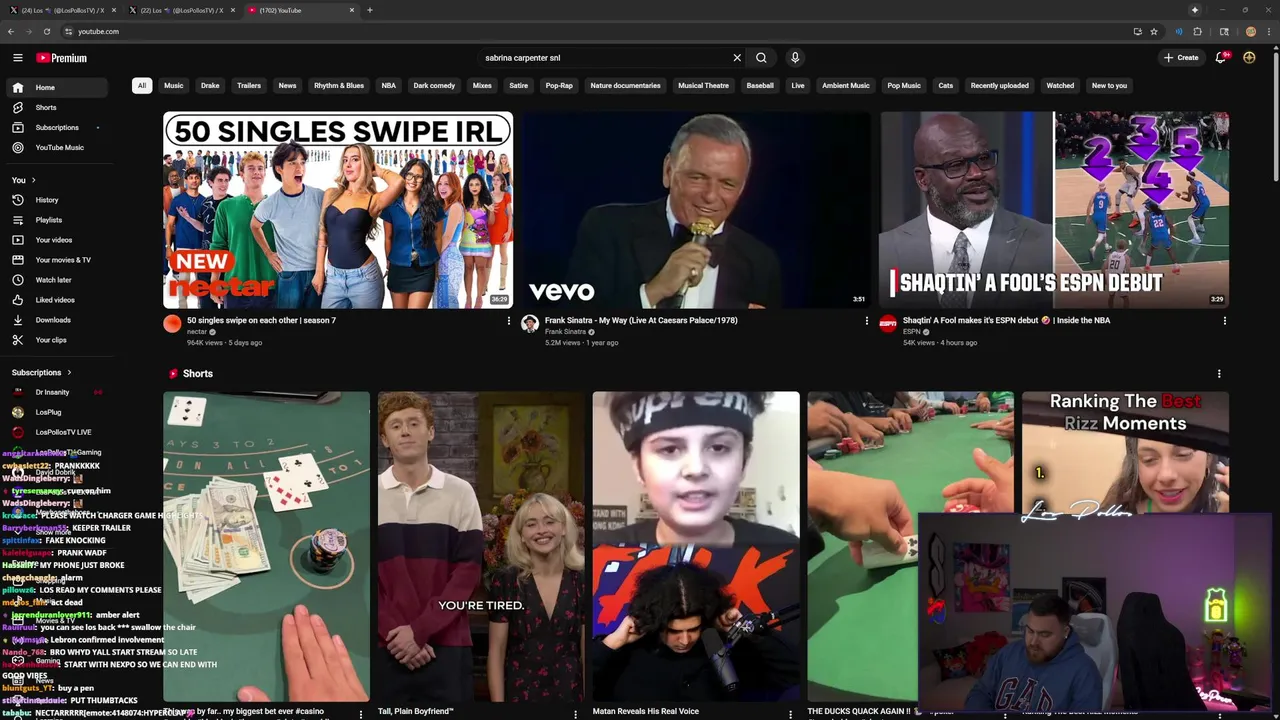This screenshot has width=1280, height=720.
Task: Open YouTube account avatar menu
Action: pyautogui.click(x=1249, y=58)
